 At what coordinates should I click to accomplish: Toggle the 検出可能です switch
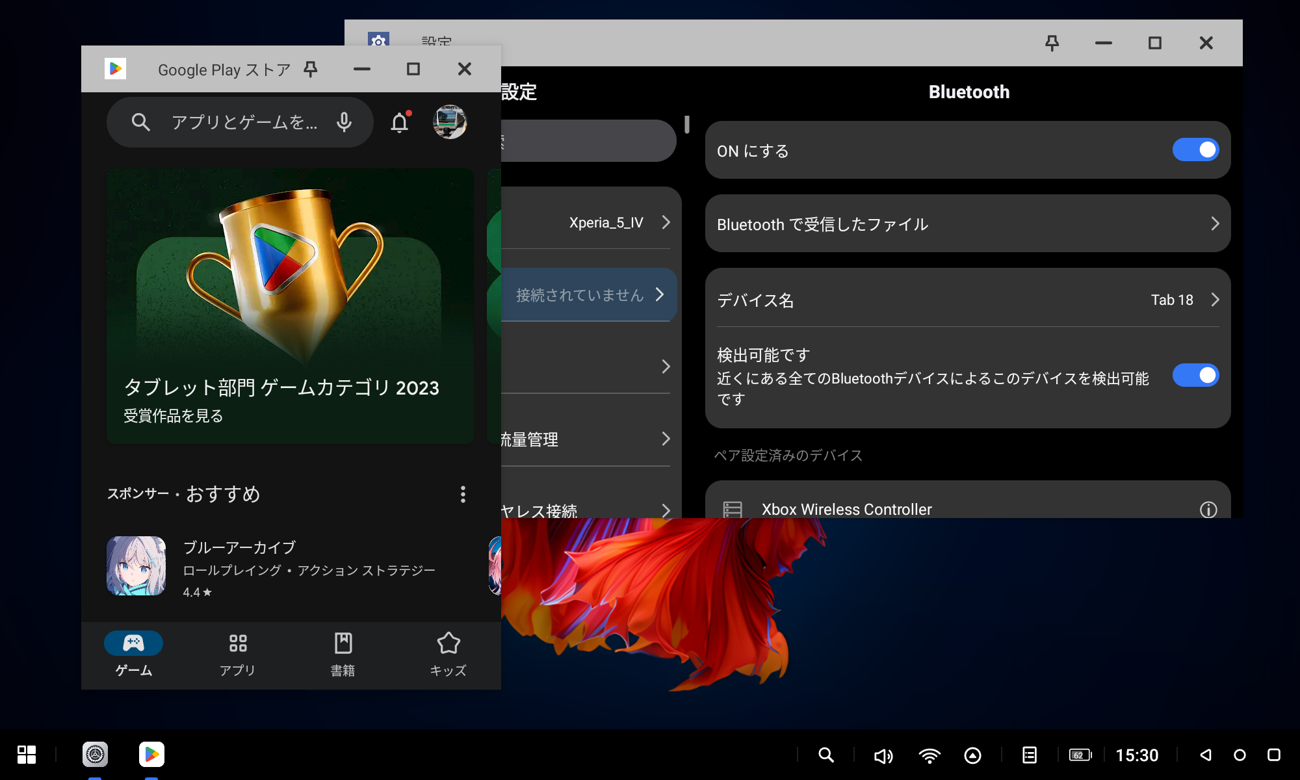(x=1196, y=375)
